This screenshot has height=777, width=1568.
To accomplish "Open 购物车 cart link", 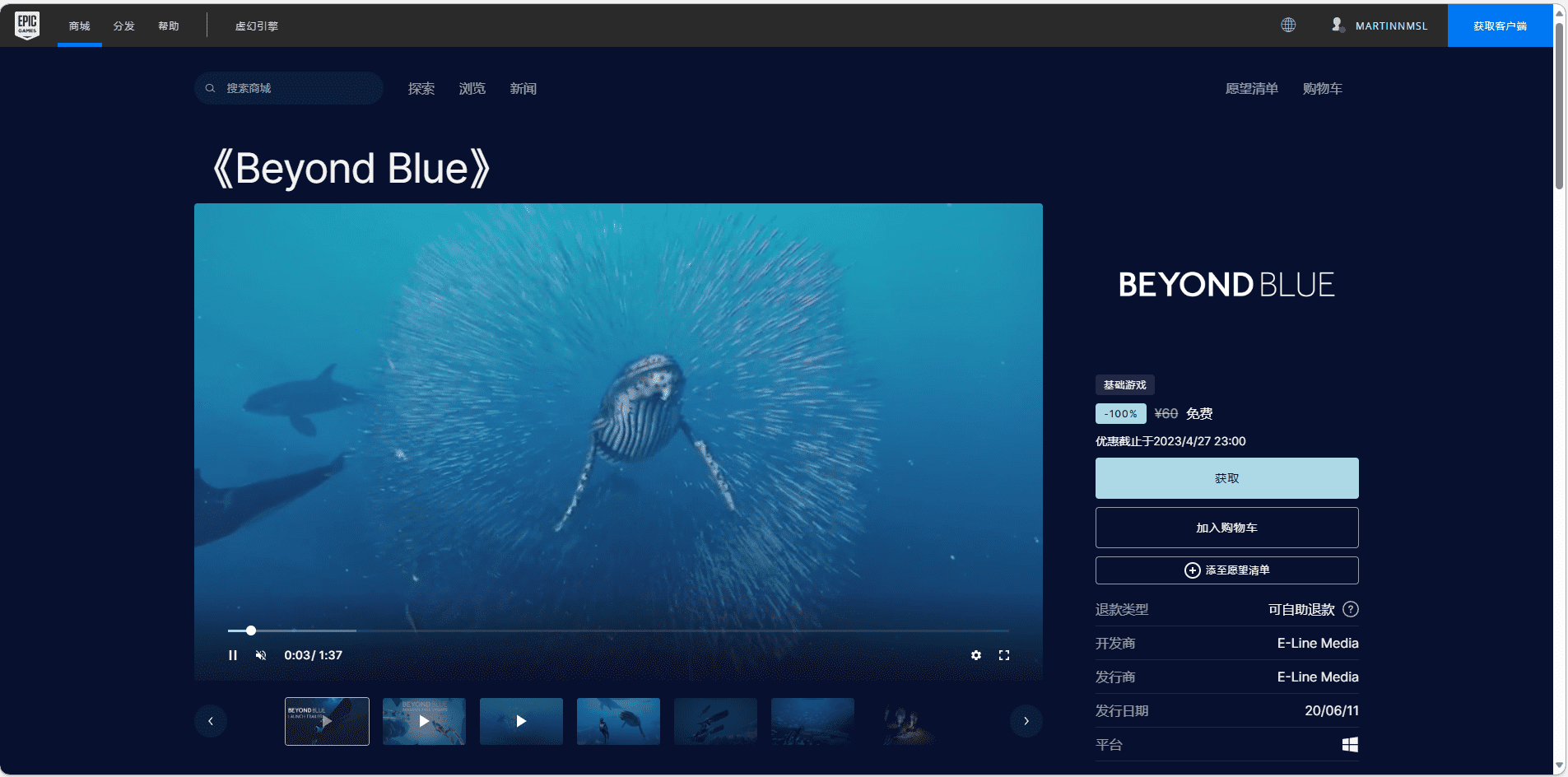I will [1323, 88].
